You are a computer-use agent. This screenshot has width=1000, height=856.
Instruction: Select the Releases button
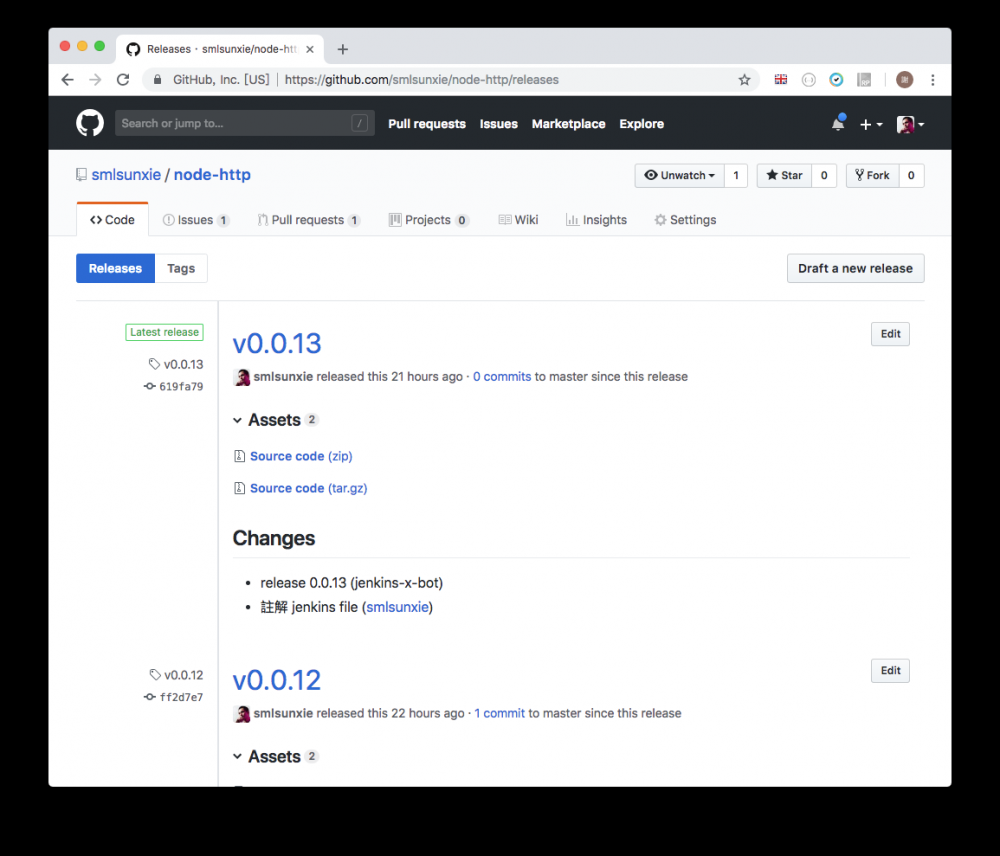tap(115, 269)
